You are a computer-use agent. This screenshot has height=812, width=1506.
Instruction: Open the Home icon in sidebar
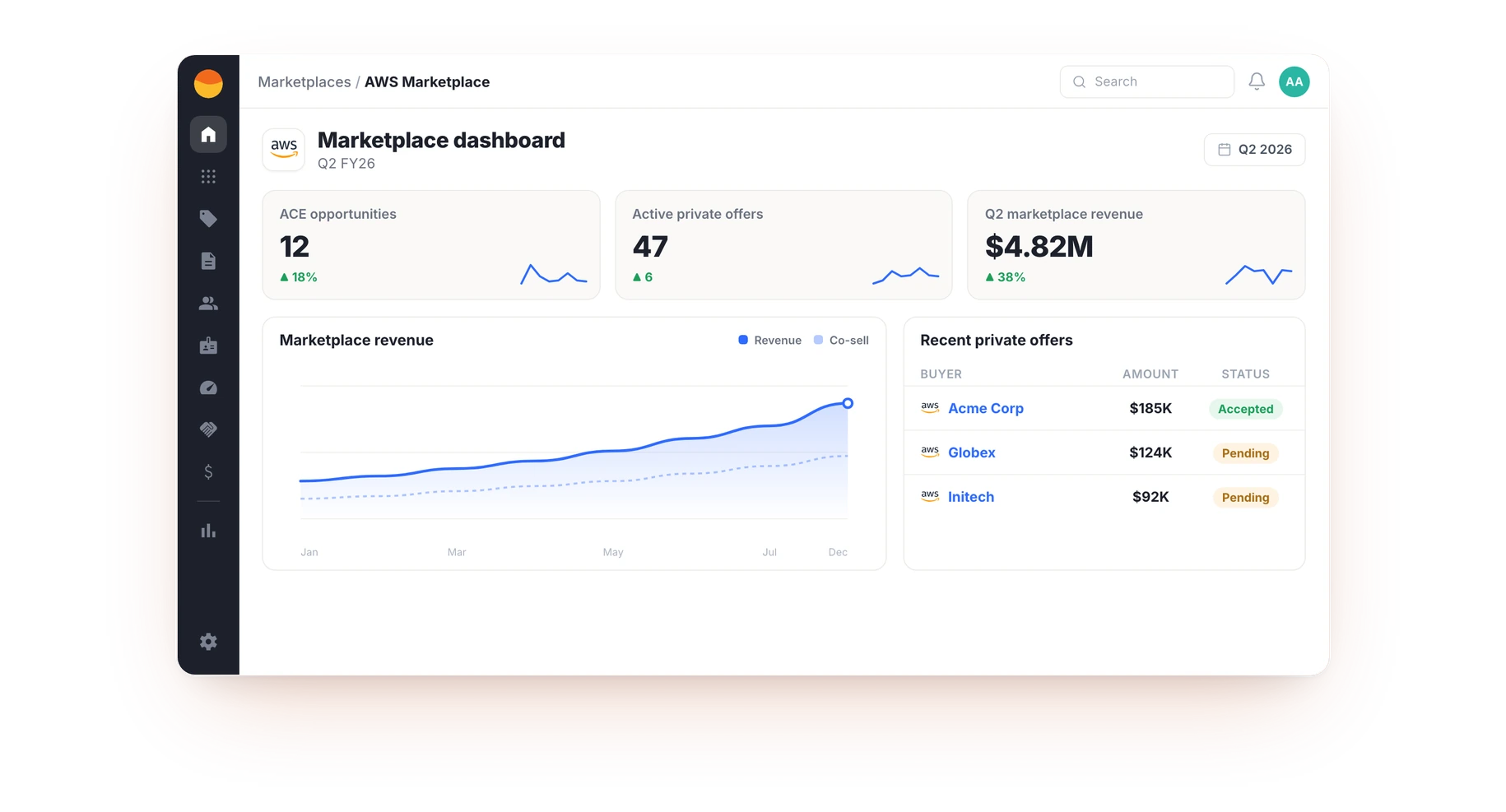click(x=208, y=134)
